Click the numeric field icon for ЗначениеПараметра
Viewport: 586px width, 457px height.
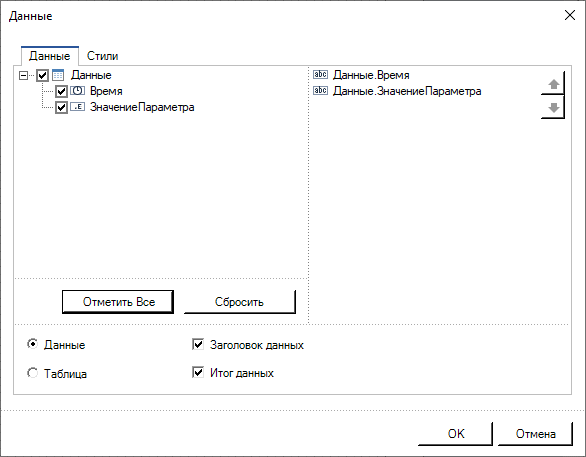click(x=77, y=107)
